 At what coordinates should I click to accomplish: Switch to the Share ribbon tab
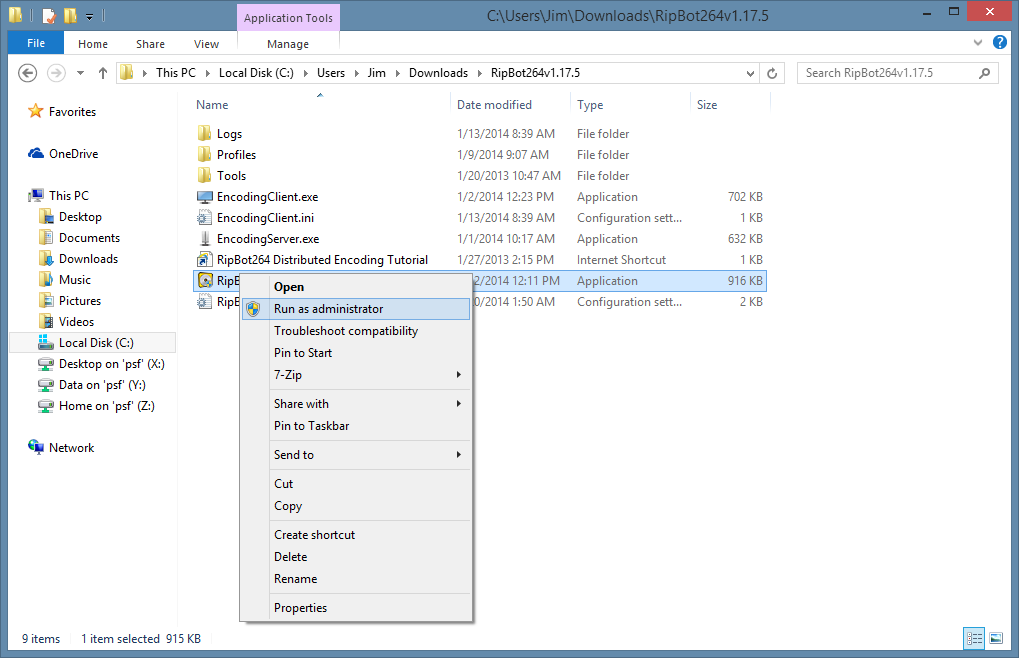click(150, 44)
